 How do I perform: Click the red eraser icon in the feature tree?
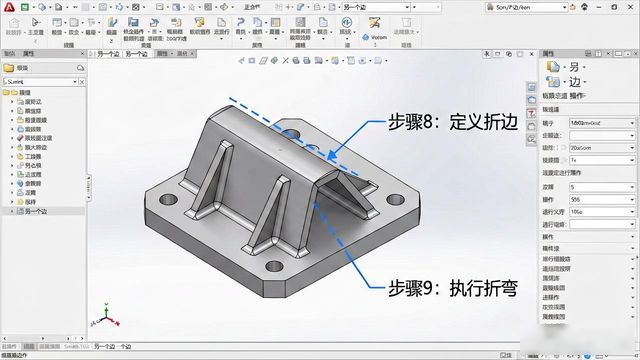[20, 138]
